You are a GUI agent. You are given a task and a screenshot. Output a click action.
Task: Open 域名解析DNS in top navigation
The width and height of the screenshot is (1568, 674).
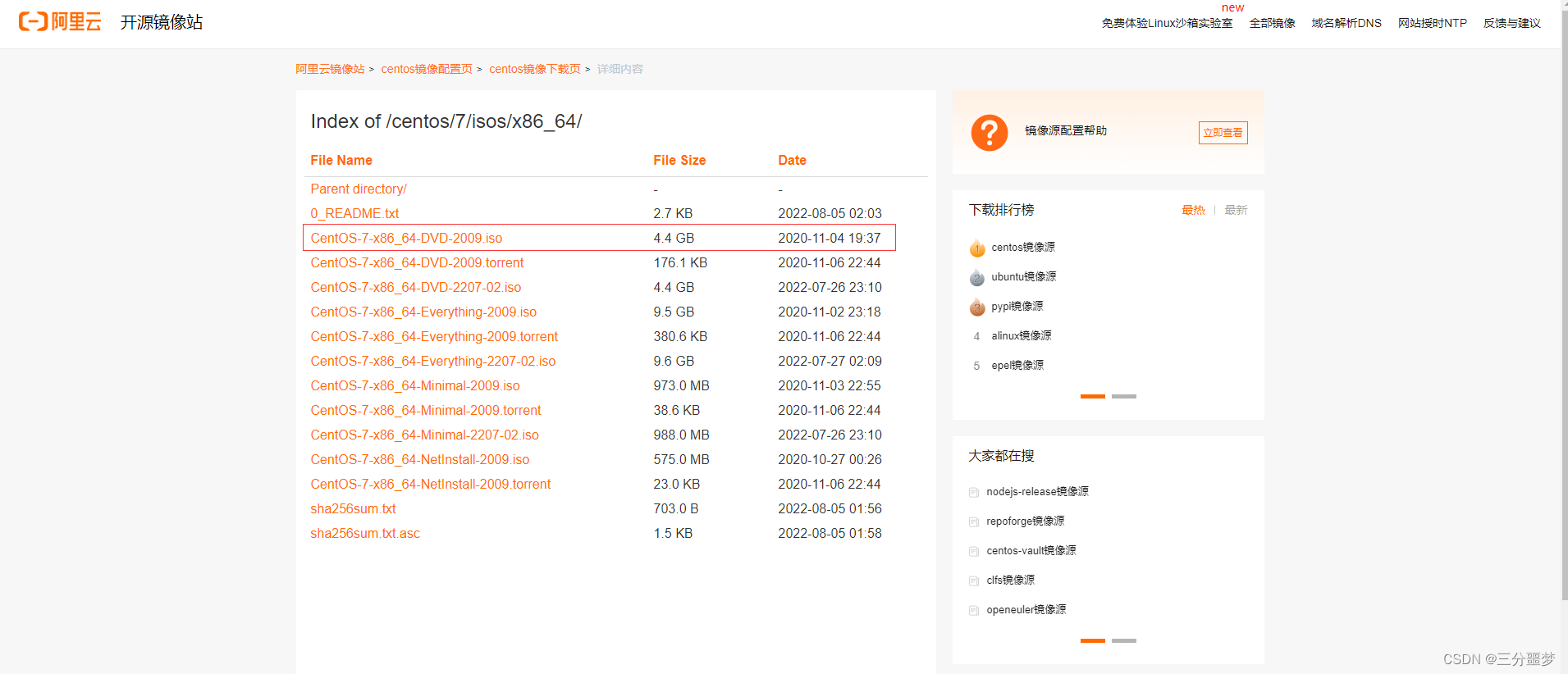click(1346, 23)
